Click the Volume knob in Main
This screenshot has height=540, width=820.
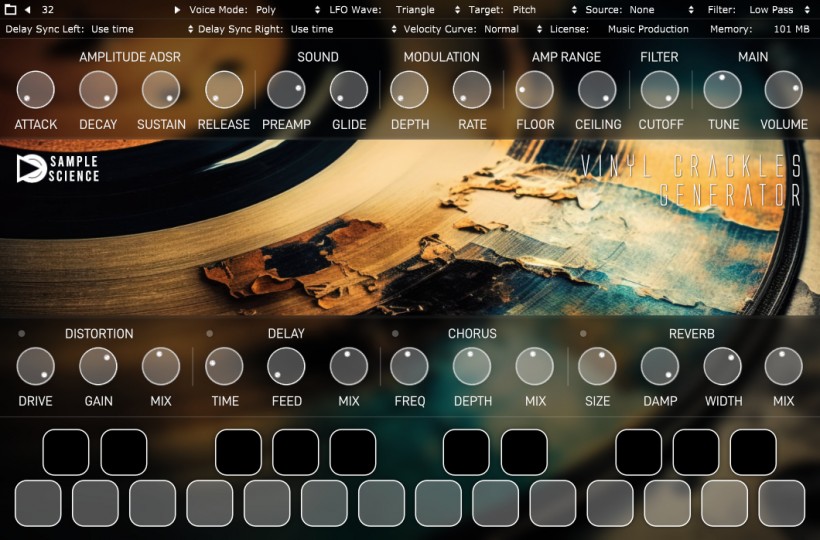click(784, 90)
